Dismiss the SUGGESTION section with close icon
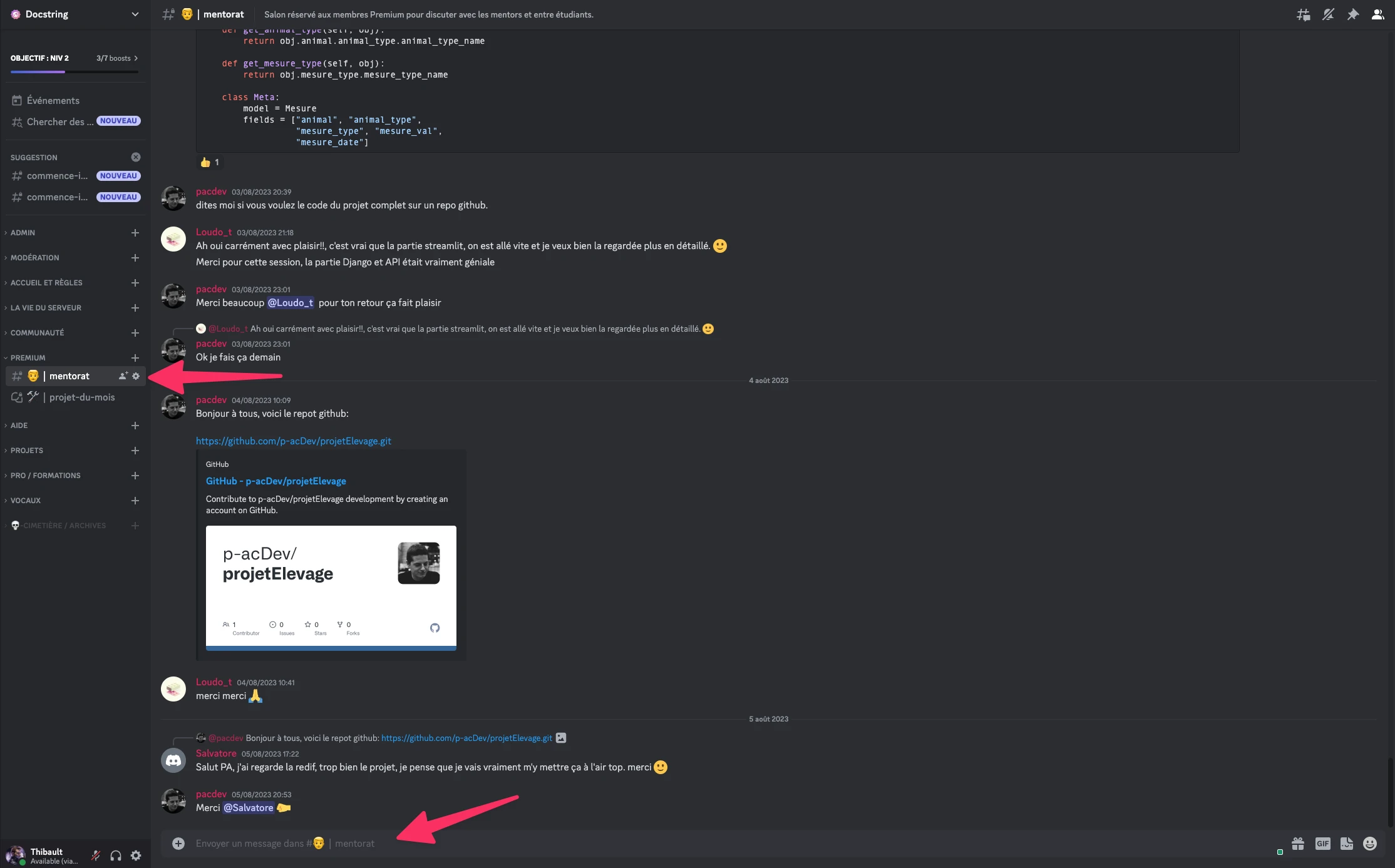The height and width of the screenshot is (868, 1395). [136, 157]
